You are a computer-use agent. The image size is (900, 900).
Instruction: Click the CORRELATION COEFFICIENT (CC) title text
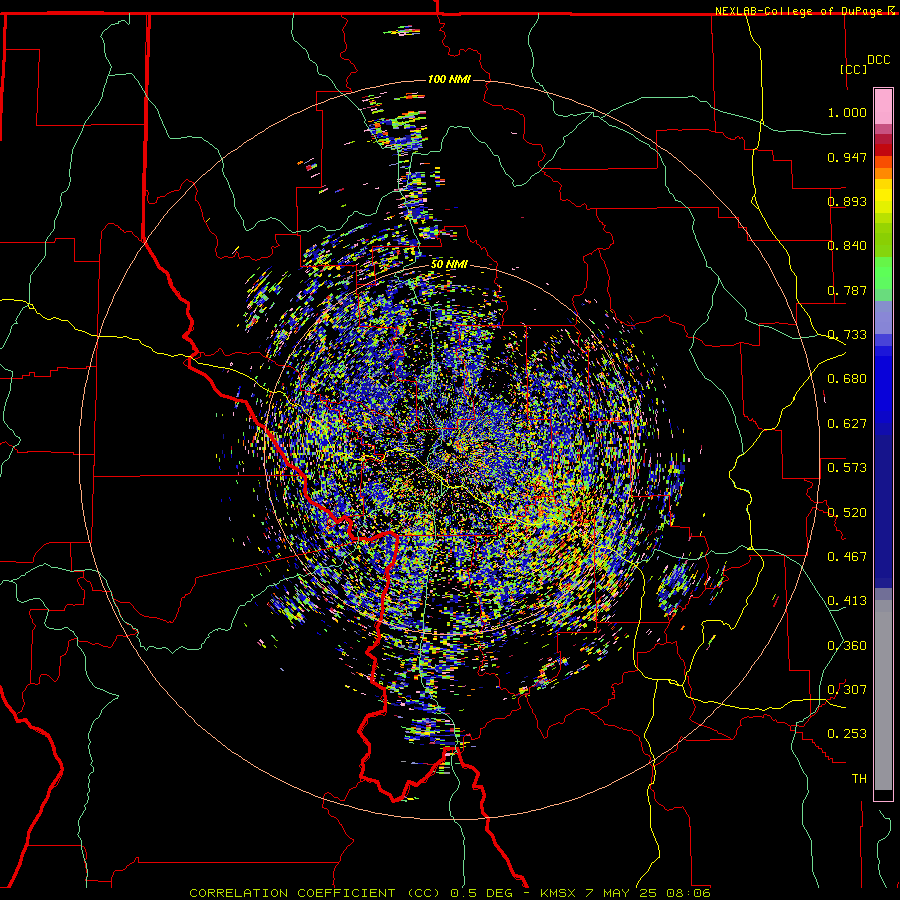(315, 893)
